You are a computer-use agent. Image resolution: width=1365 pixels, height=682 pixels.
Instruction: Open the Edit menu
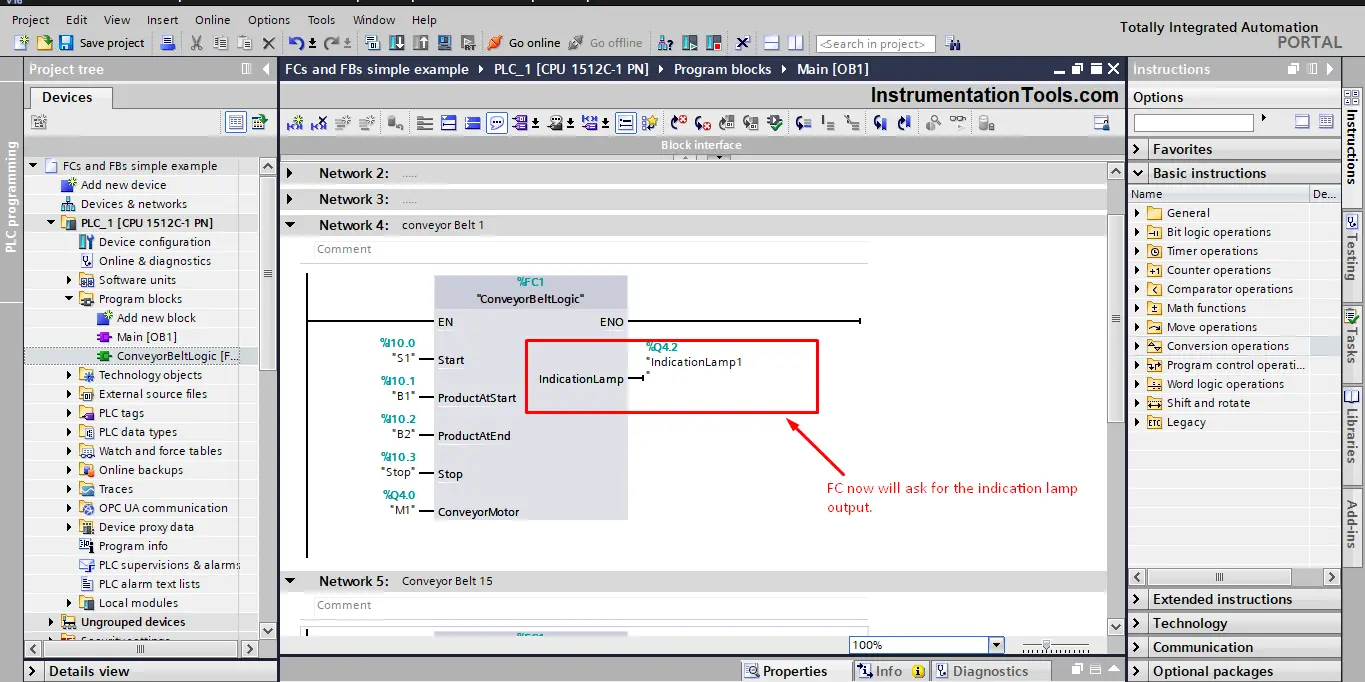point(77,20)
